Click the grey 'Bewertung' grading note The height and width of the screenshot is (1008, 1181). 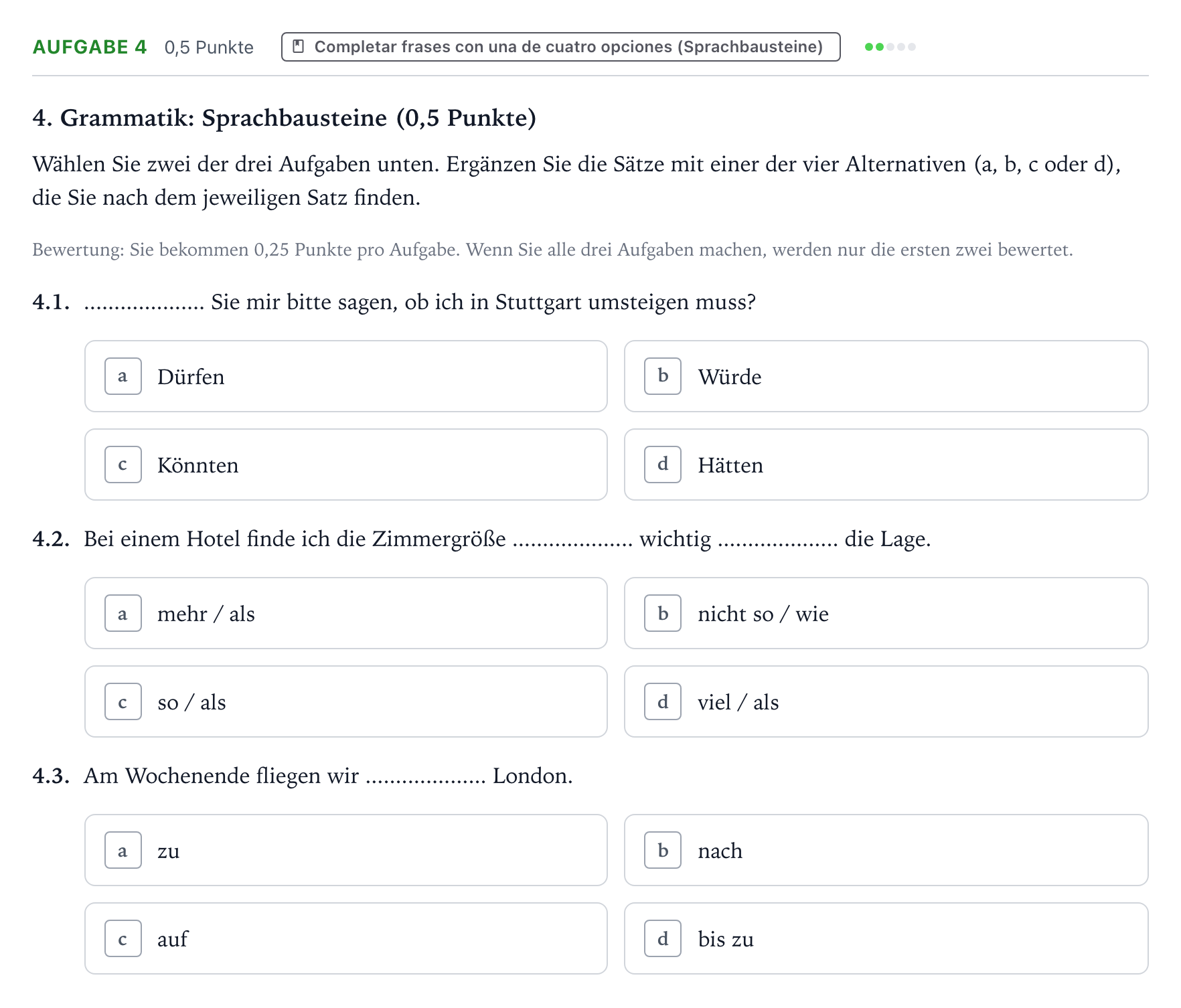point(553,250)
